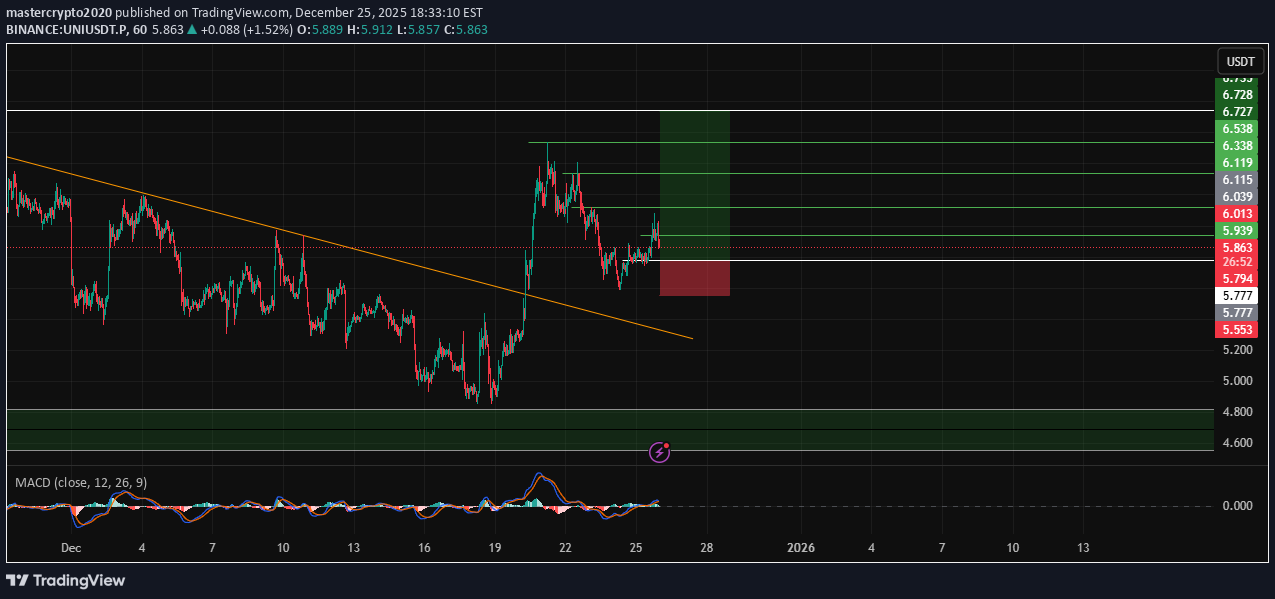Click the 6.338 price label on axis

(x=1238, y=146)
